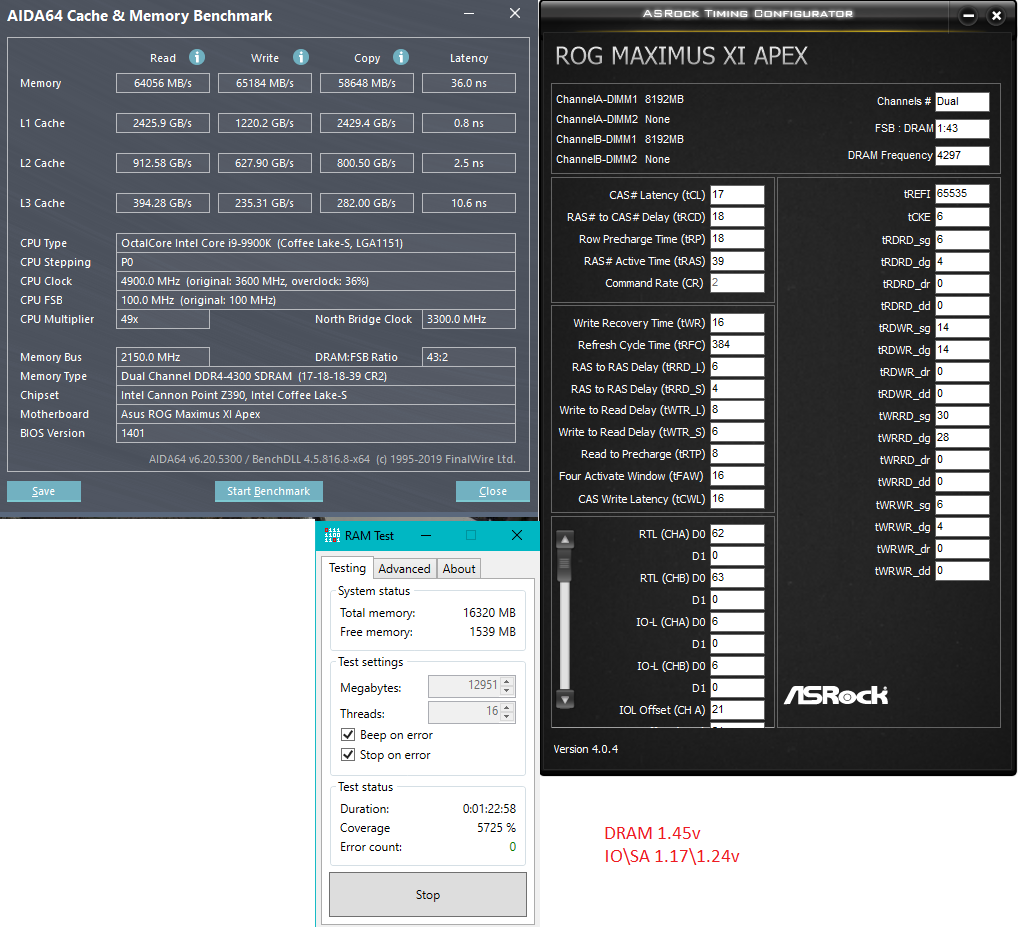Decrease the Megabytes value with down arrow
1018x927 pixels.
coord(507,690)
